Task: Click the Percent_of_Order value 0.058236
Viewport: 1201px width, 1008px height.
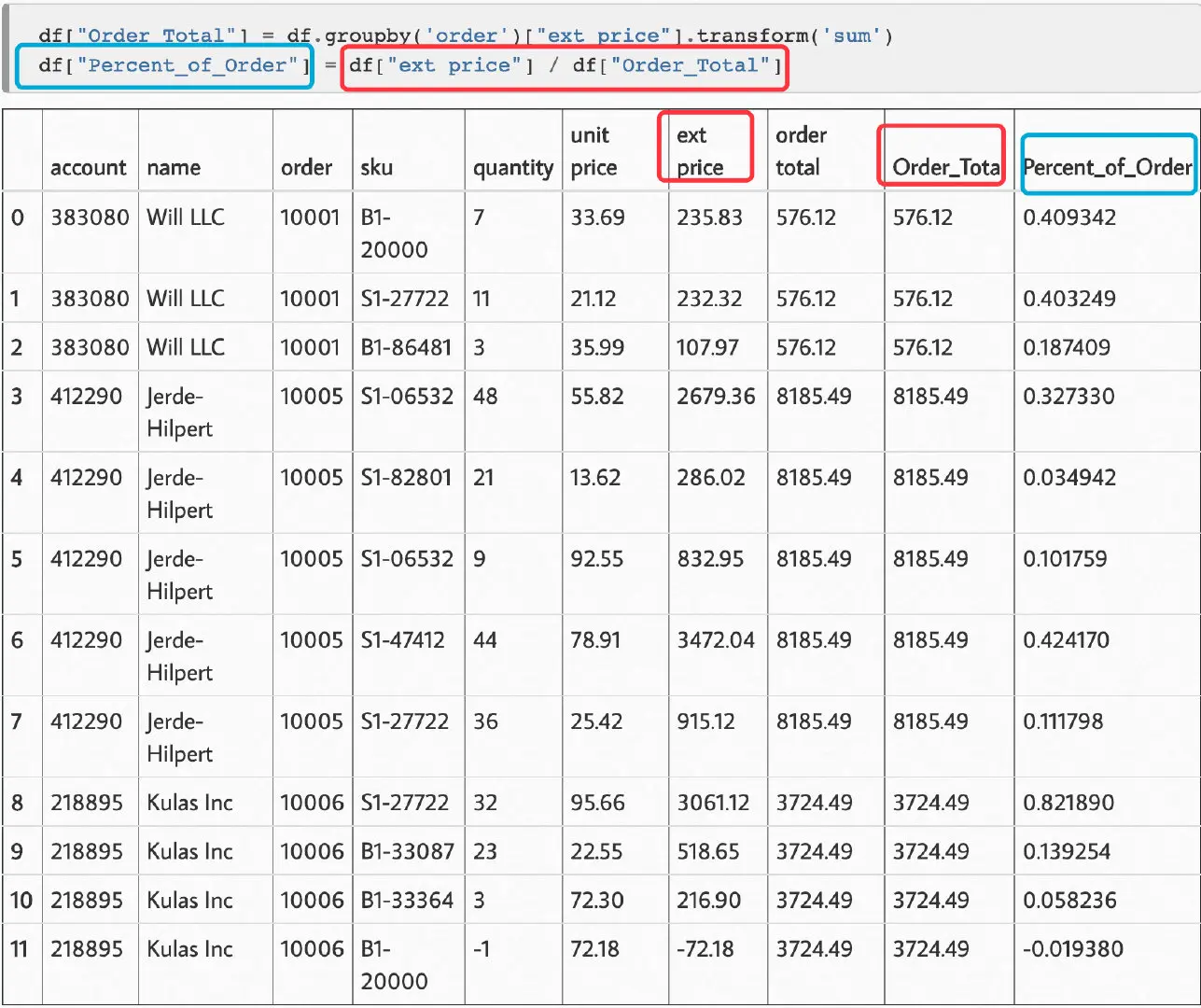Action: 1069,900
